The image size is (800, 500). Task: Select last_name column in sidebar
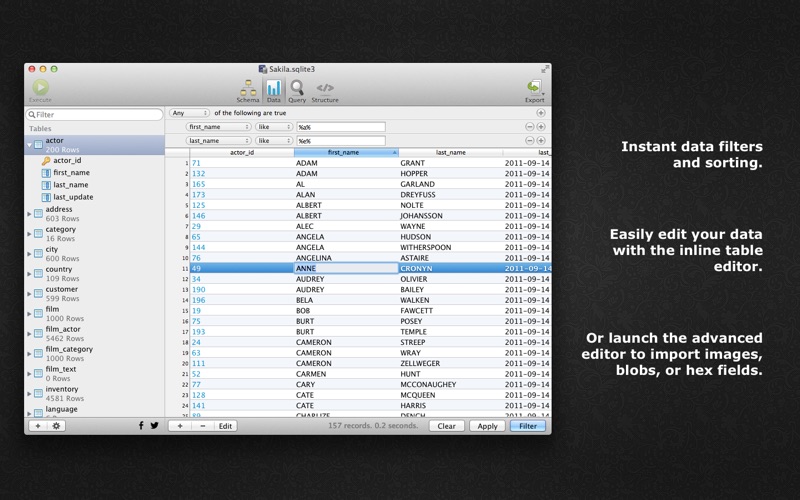tap(71, 185)
